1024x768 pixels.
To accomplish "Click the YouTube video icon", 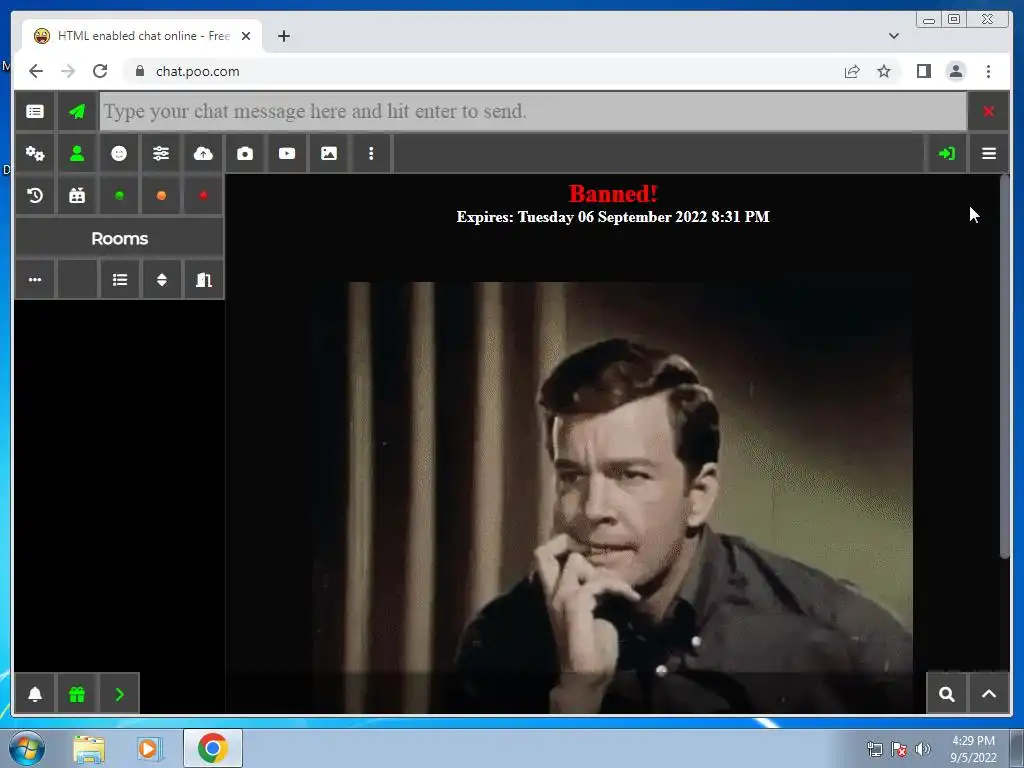I will [287, 153].
